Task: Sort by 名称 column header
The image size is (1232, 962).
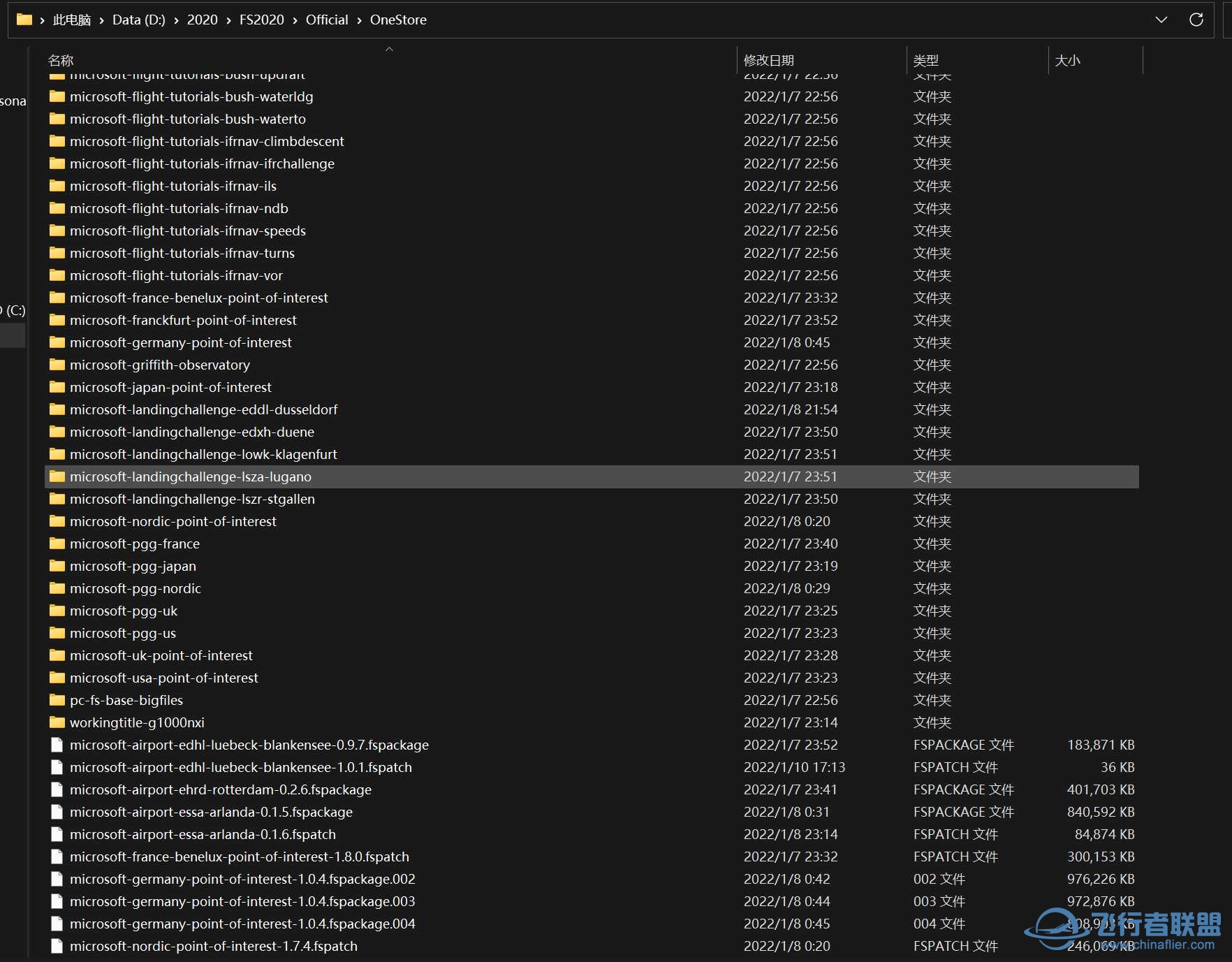Action: tap(61, 60)
